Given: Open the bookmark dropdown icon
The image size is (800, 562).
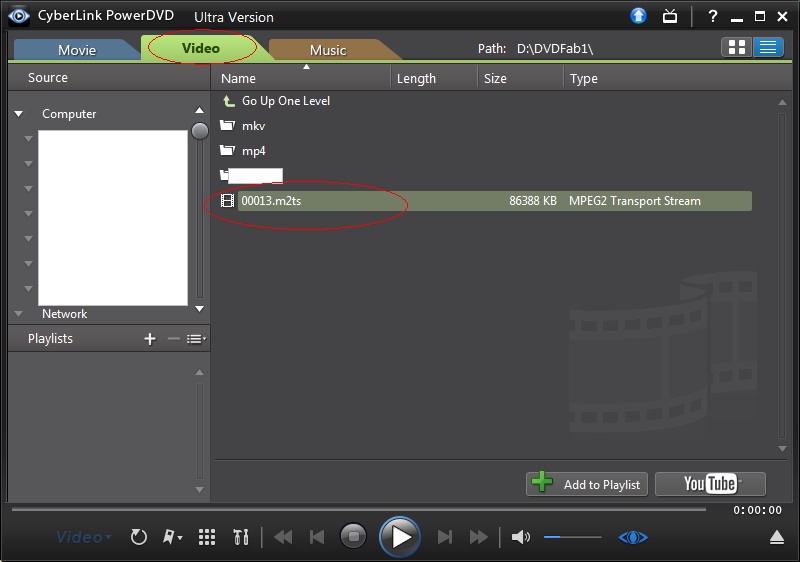Looking at the screenshot, I should click(x=172, y=537).
